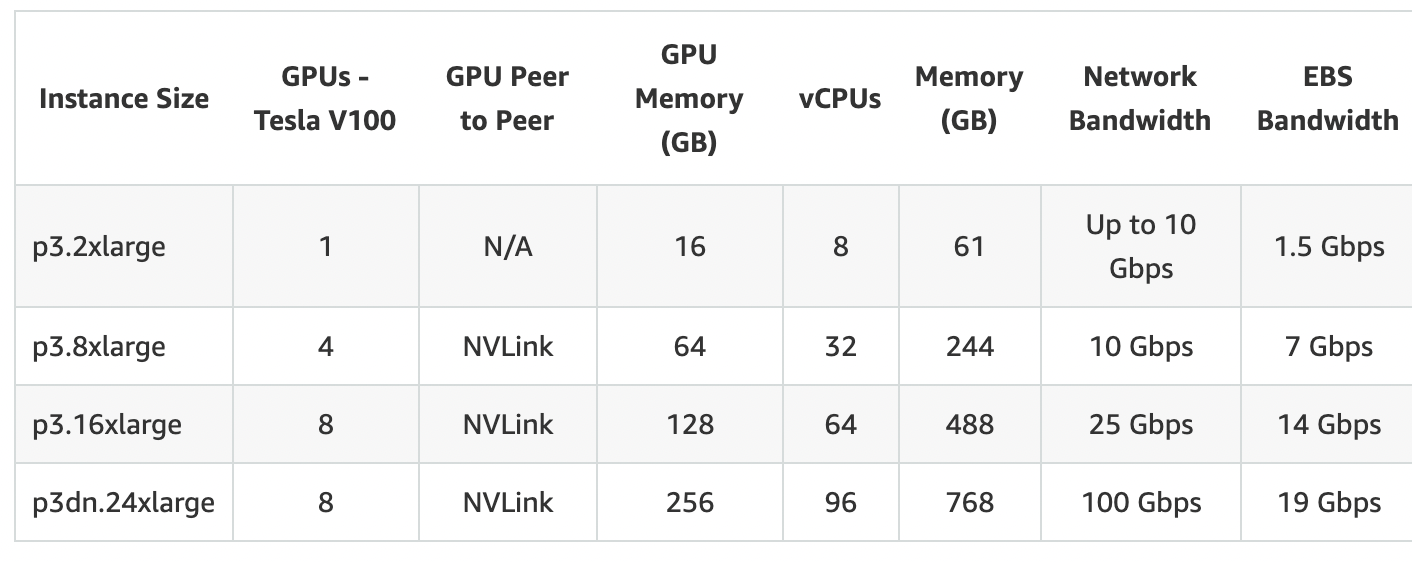The image size is (1412, 562).
Task: Click the Memory (GB) column header
Action: pos(969,99)
